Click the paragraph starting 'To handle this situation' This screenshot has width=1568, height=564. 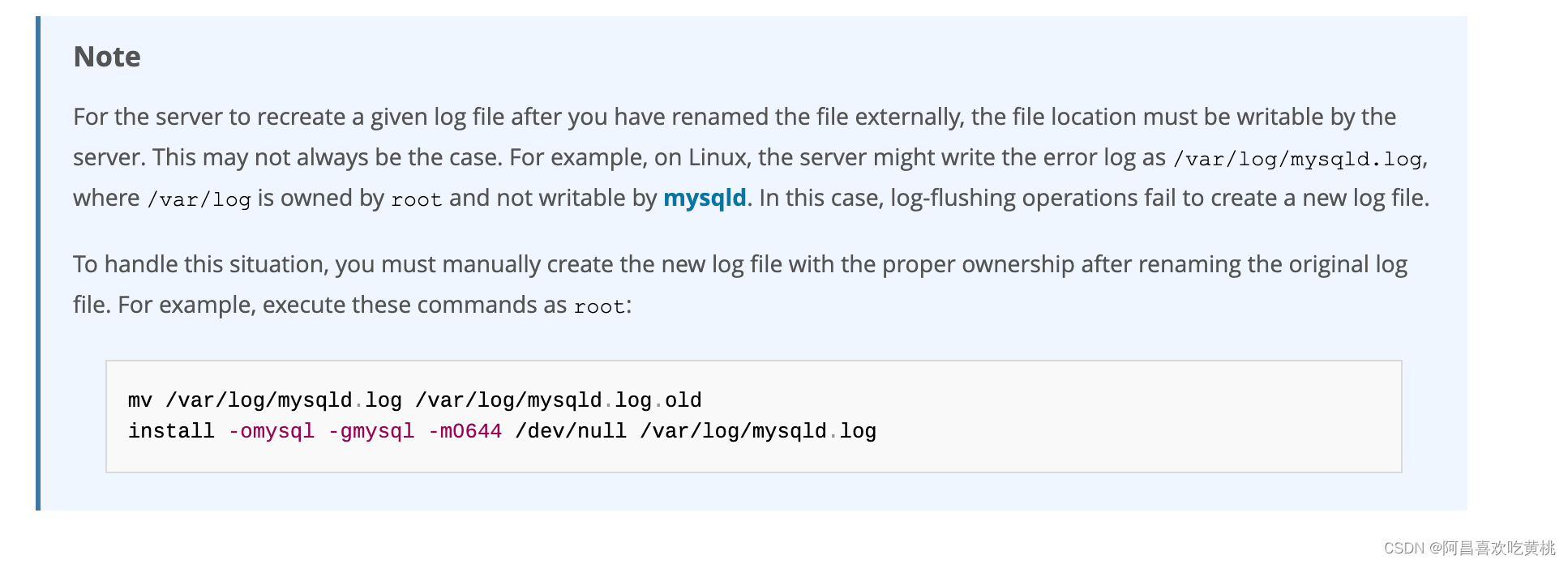pyautogui.click(x=740, y=284)
